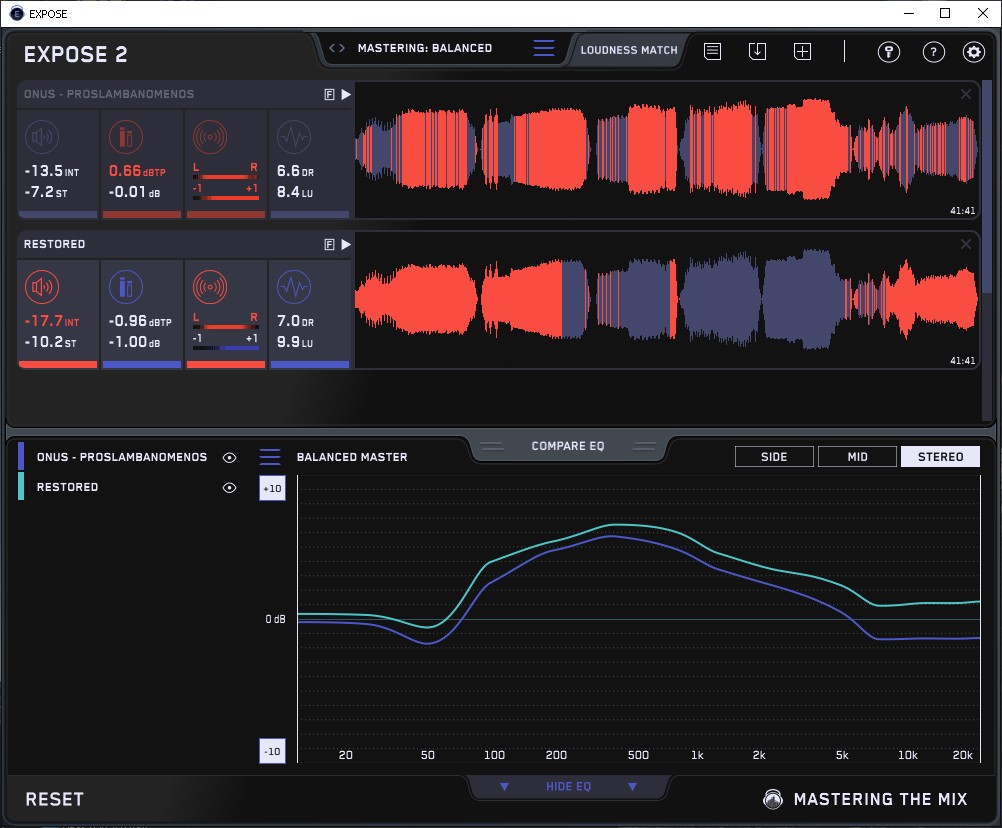
Task: Click the F file icon on RESTORED track
Action: click(x=330, y=245)
